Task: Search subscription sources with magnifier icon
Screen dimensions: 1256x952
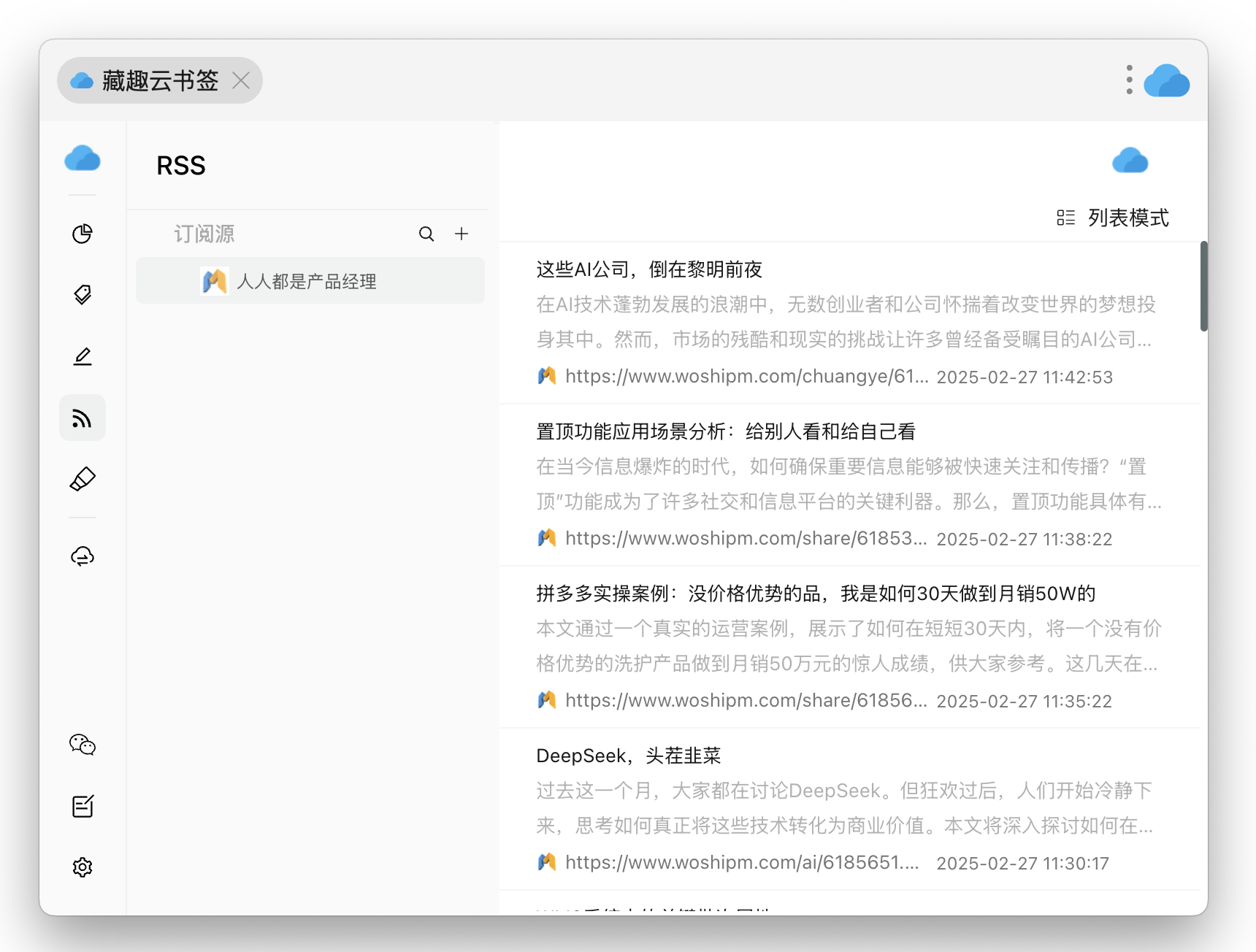Action: (x=426, y=234)
